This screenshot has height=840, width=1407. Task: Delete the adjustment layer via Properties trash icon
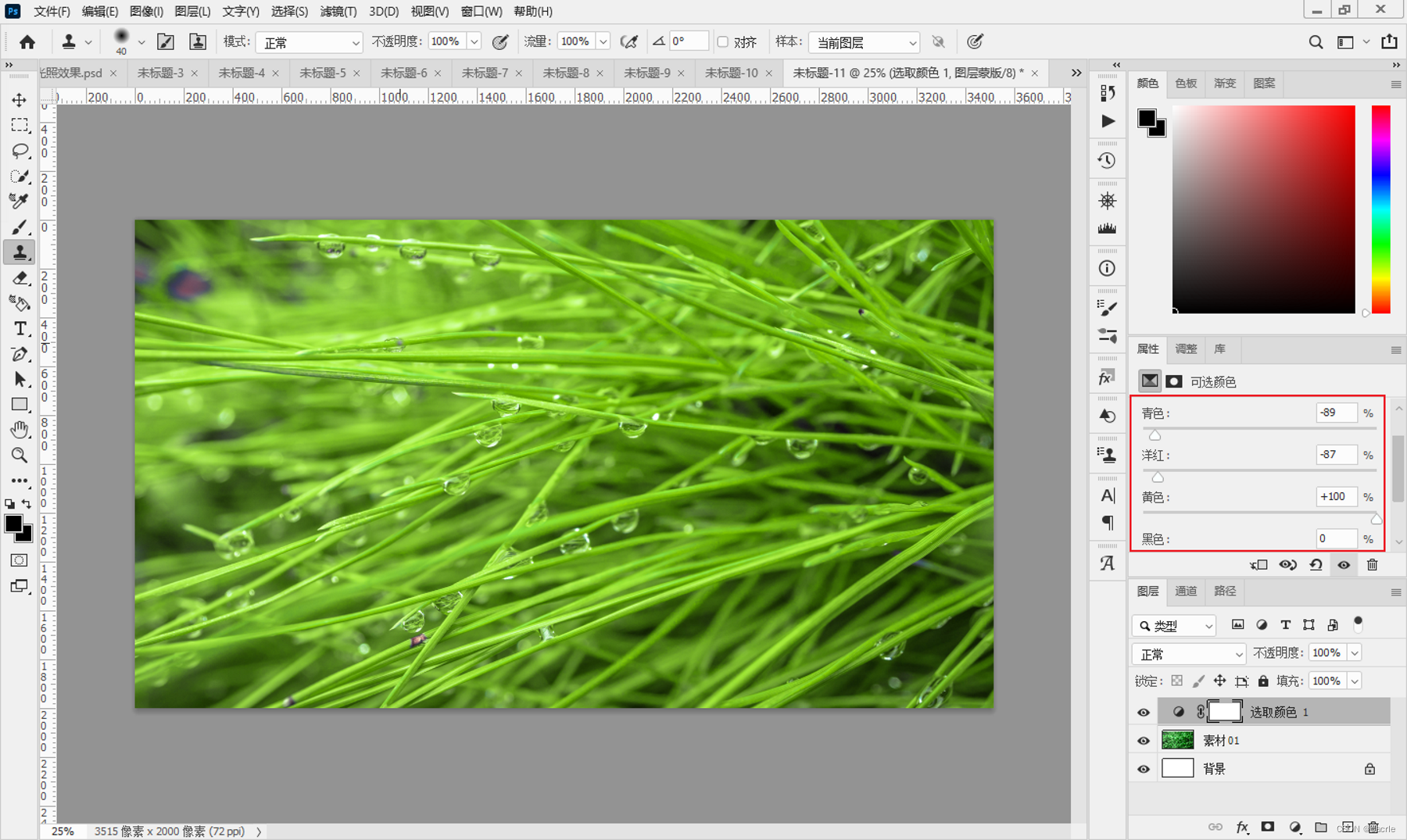coord(1372,565)
